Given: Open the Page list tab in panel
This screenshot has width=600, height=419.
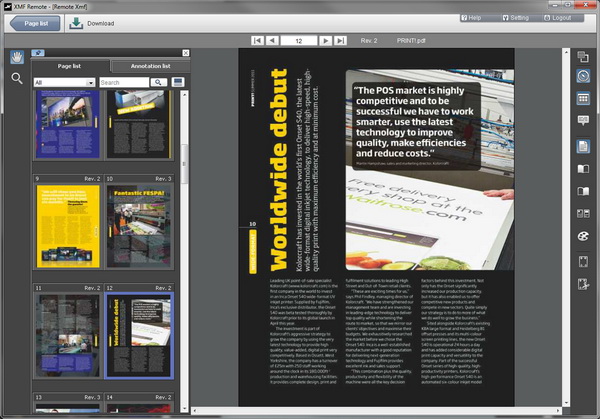Looking at the screenshot, I should (x=70, y=66).
